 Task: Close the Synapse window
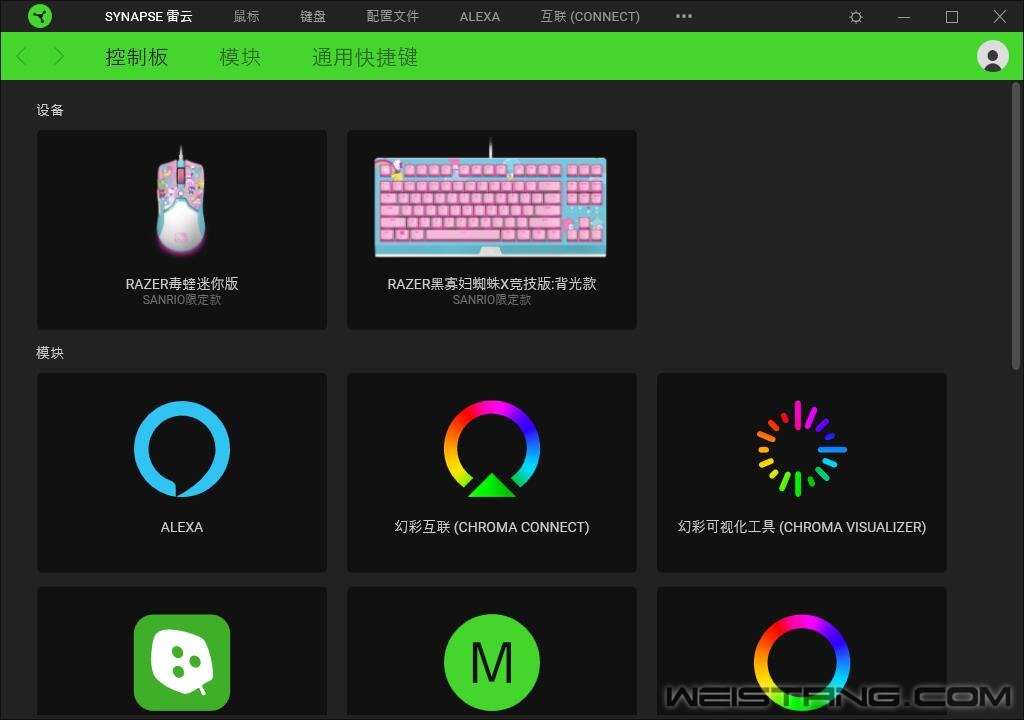pyautogui.click(x=999, y=17)
